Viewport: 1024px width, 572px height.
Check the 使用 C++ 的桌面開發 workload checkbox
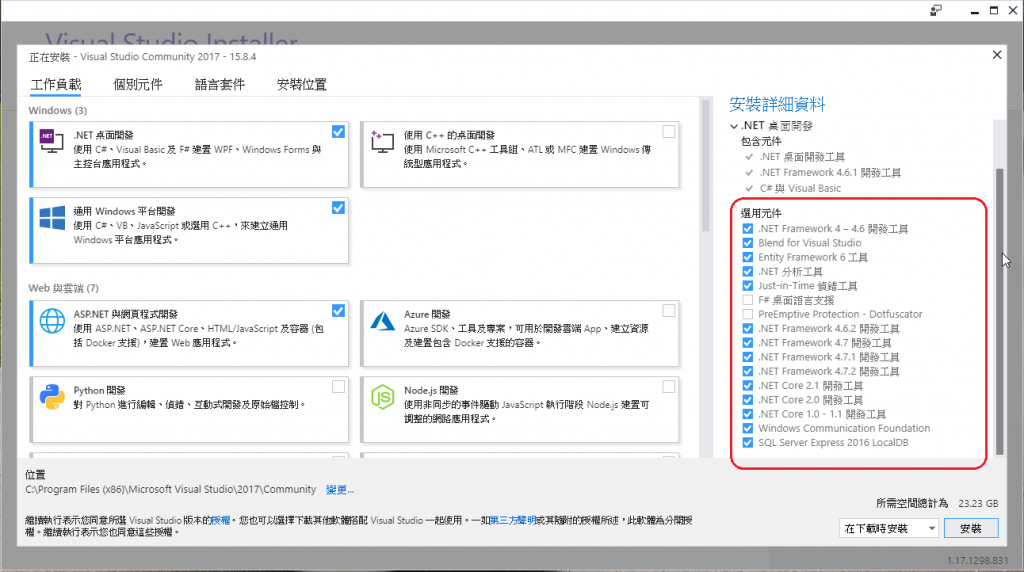[x=669, y=132]
